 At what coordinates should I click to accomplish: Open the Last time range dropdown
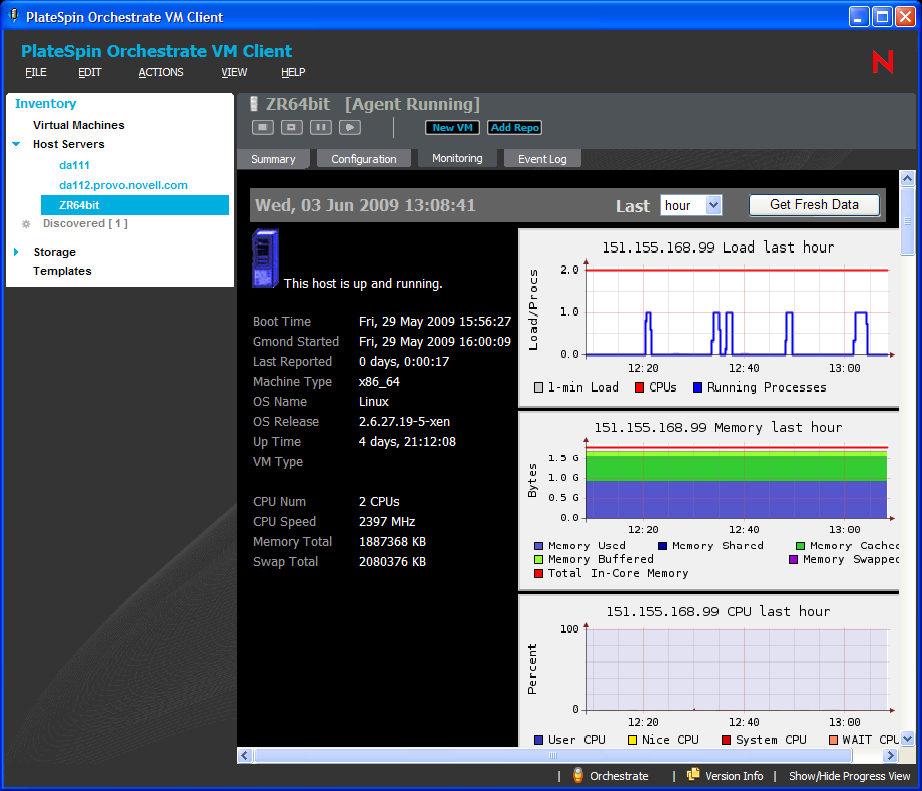[691, 205]
